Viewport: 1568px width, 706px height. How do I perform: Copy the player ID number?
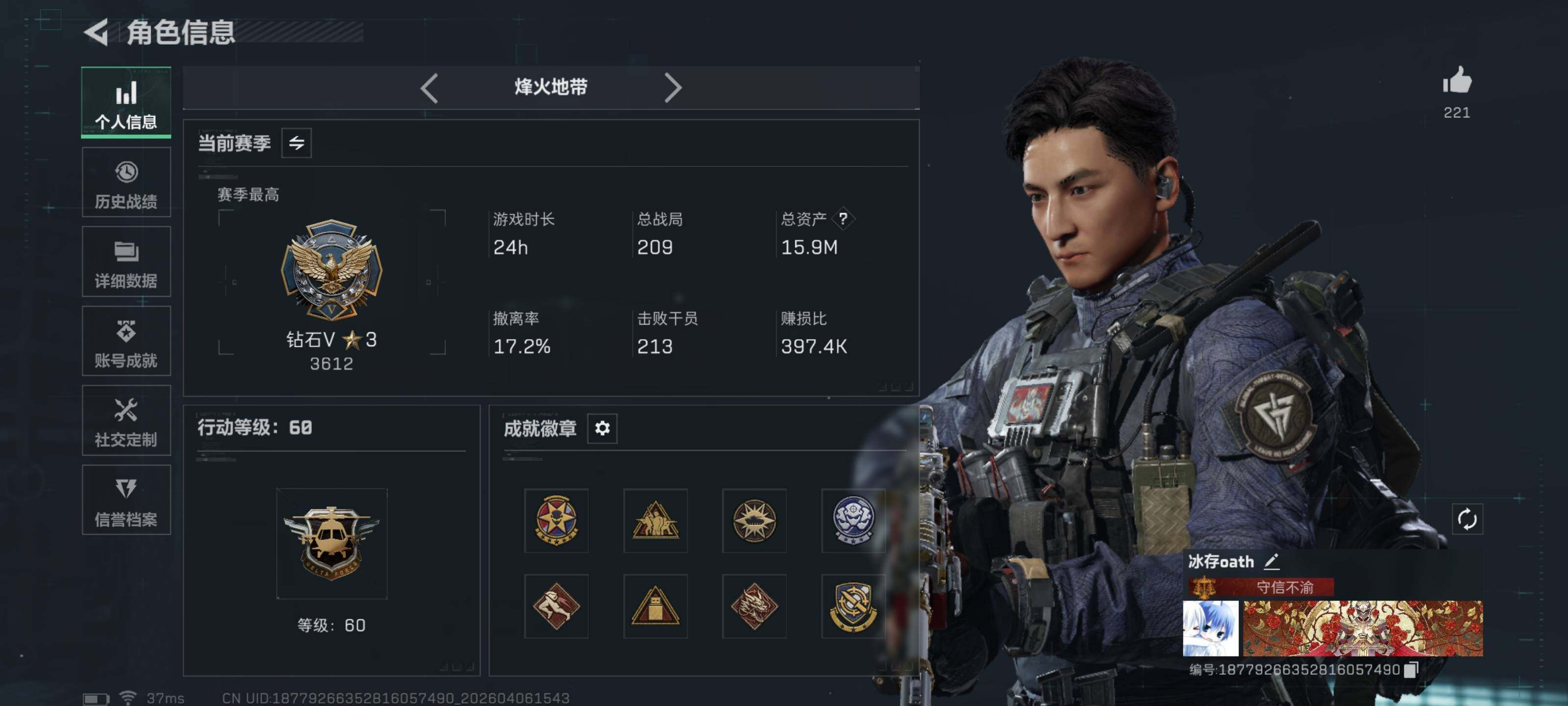click(1411, 669)
